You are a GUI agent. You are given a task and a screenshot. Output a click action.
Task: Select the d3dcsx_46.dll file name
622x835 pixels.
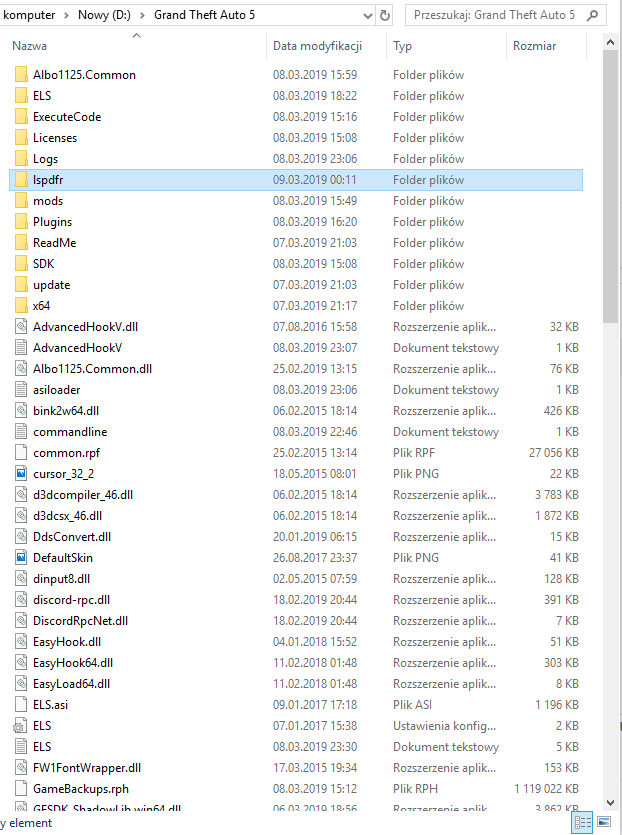tap(68, 515)
